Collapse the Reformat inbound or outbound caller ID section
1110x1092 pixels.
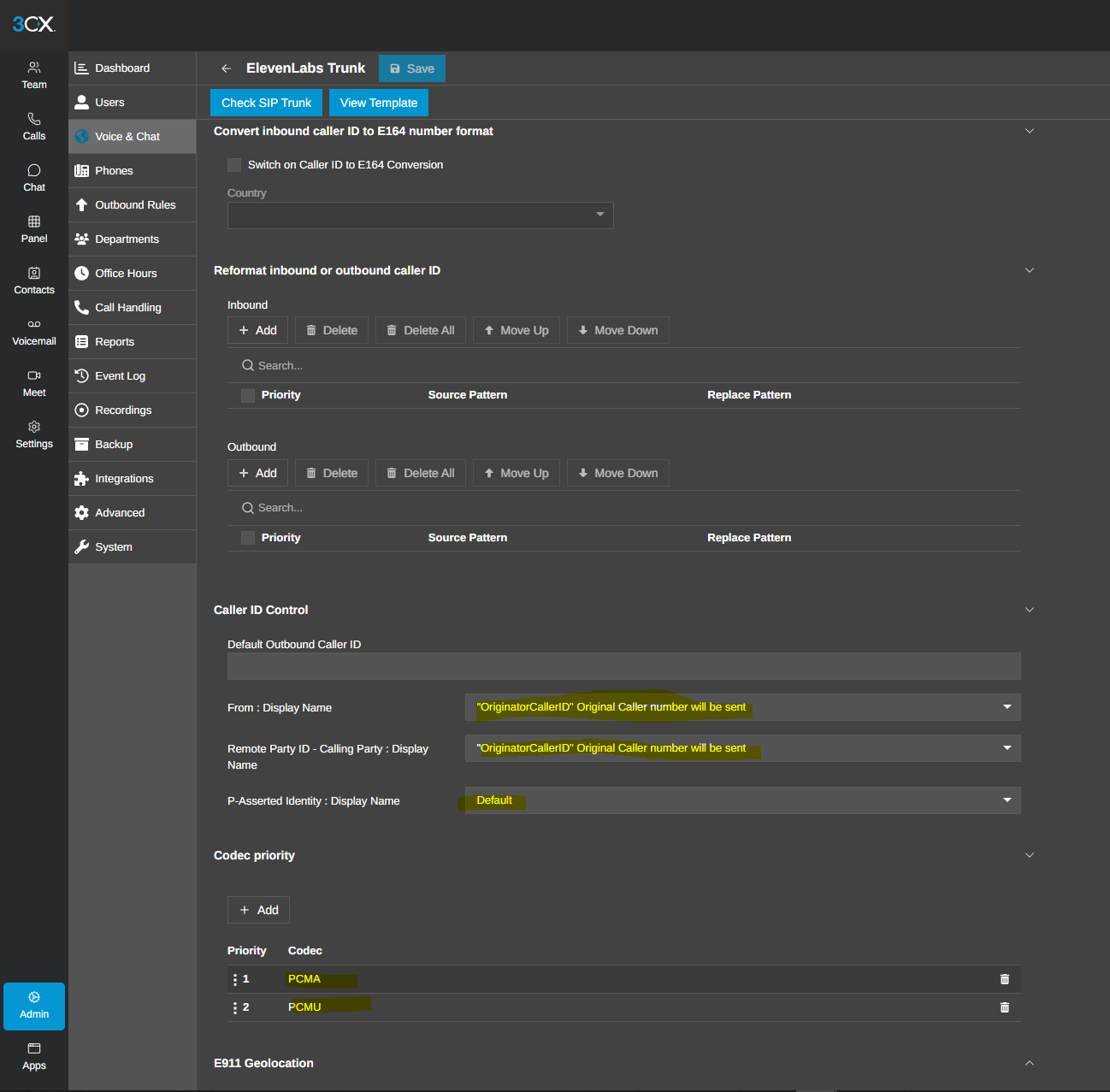(1030, 270)
